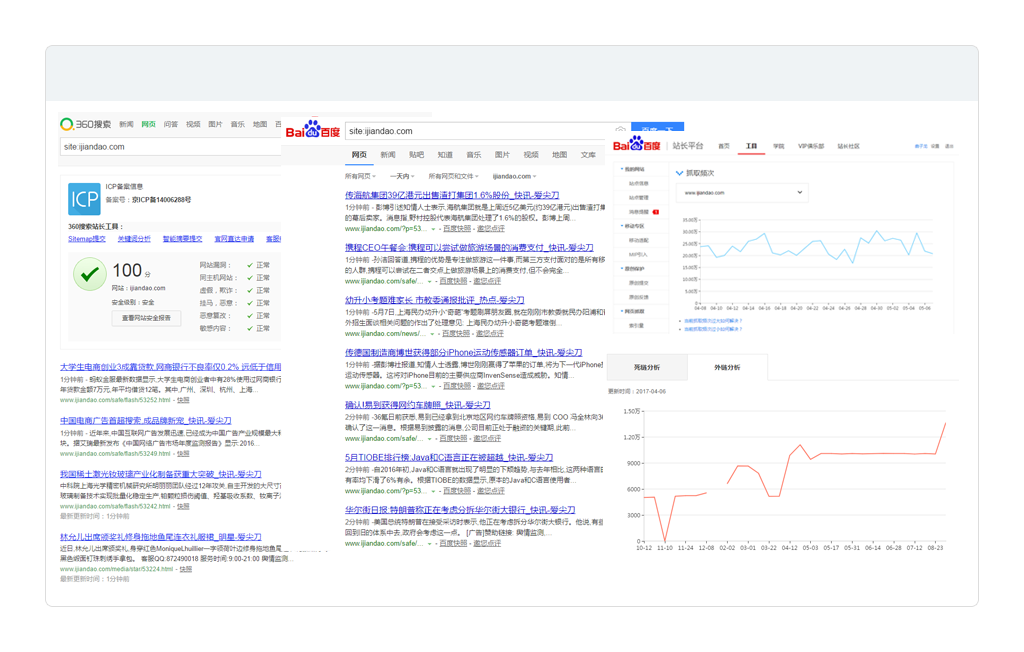Open result 我国稀土激光钕玻璃产业化
Screen dimensions: 1024x652
[161, 474]
